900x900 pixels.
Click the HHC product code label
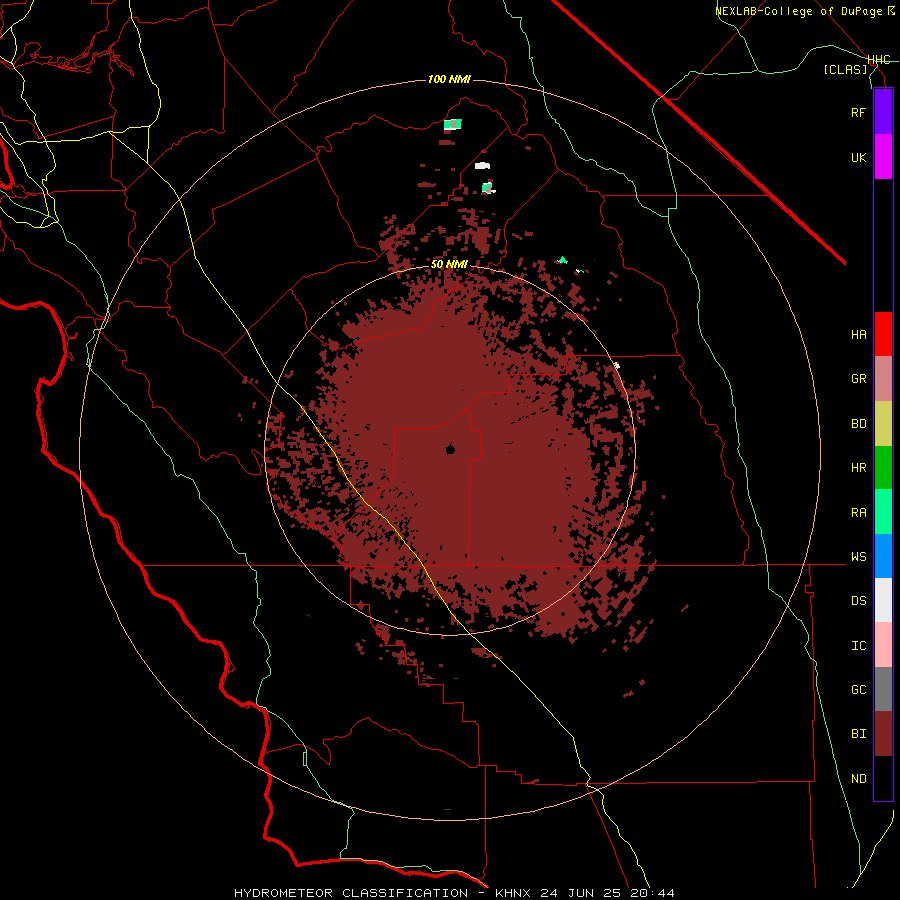click(x=878, y=60)
